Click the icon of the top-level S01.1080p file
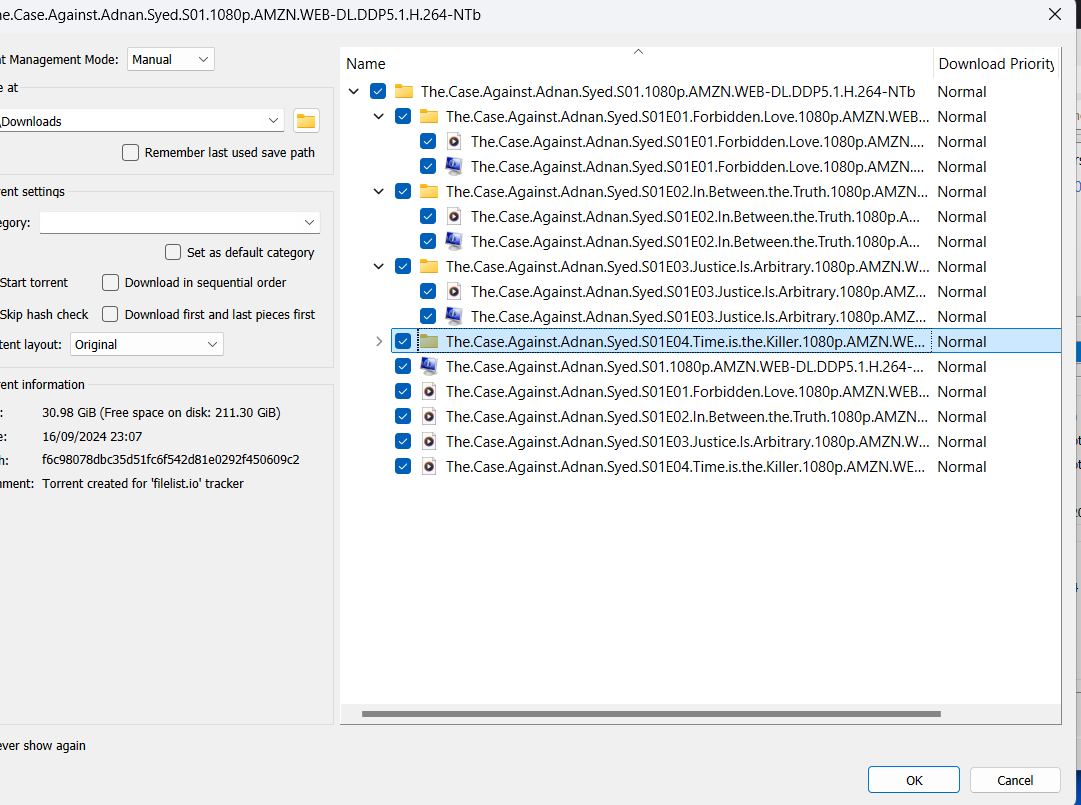Image resolution: width=1081 pixels, height=805 pixels. tap(429, 367)
